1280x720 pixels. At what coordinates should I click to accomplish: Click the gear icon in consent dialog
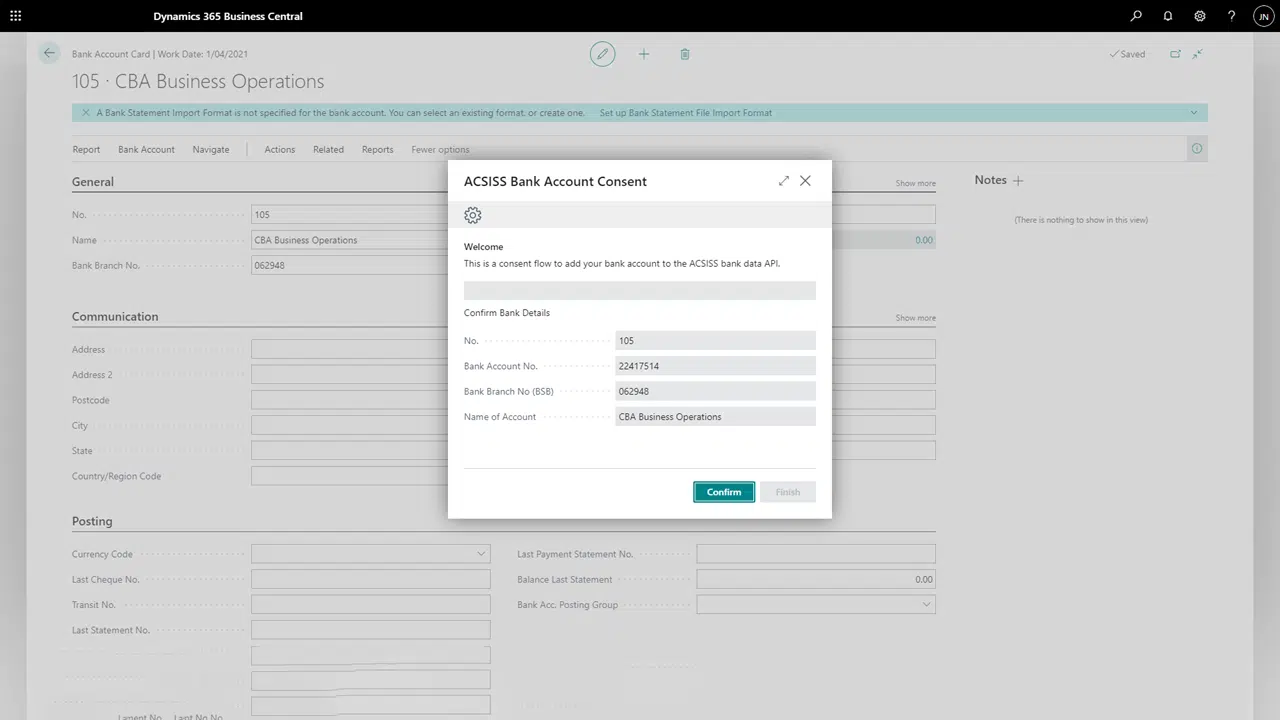(x=473, y=216)
